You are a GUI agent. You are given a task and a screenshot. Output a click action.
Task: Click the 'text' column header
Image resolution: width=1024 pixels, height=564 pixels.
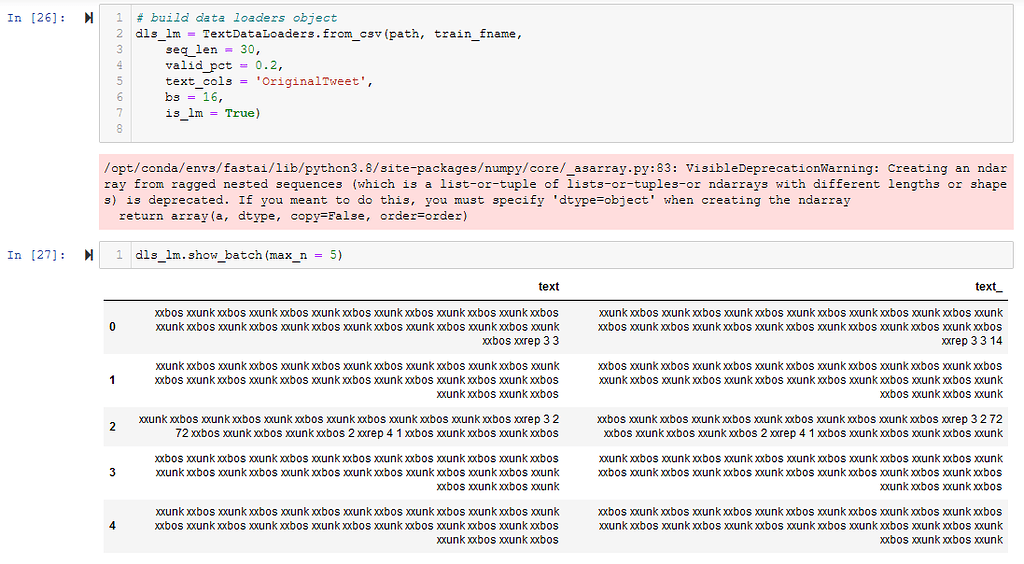548,287
